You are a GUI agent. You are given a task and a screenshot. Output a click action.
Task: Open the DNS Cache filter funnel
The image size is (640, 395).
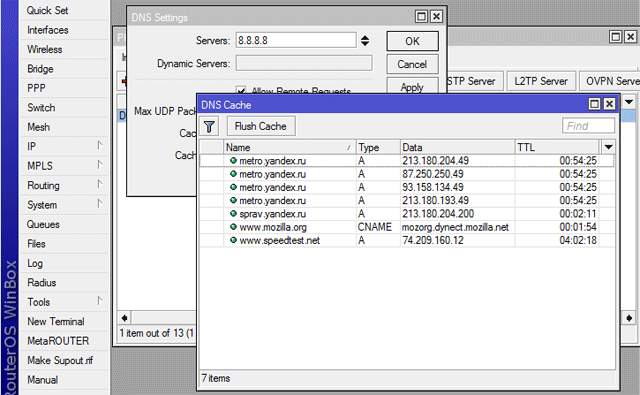click(209, 126)
